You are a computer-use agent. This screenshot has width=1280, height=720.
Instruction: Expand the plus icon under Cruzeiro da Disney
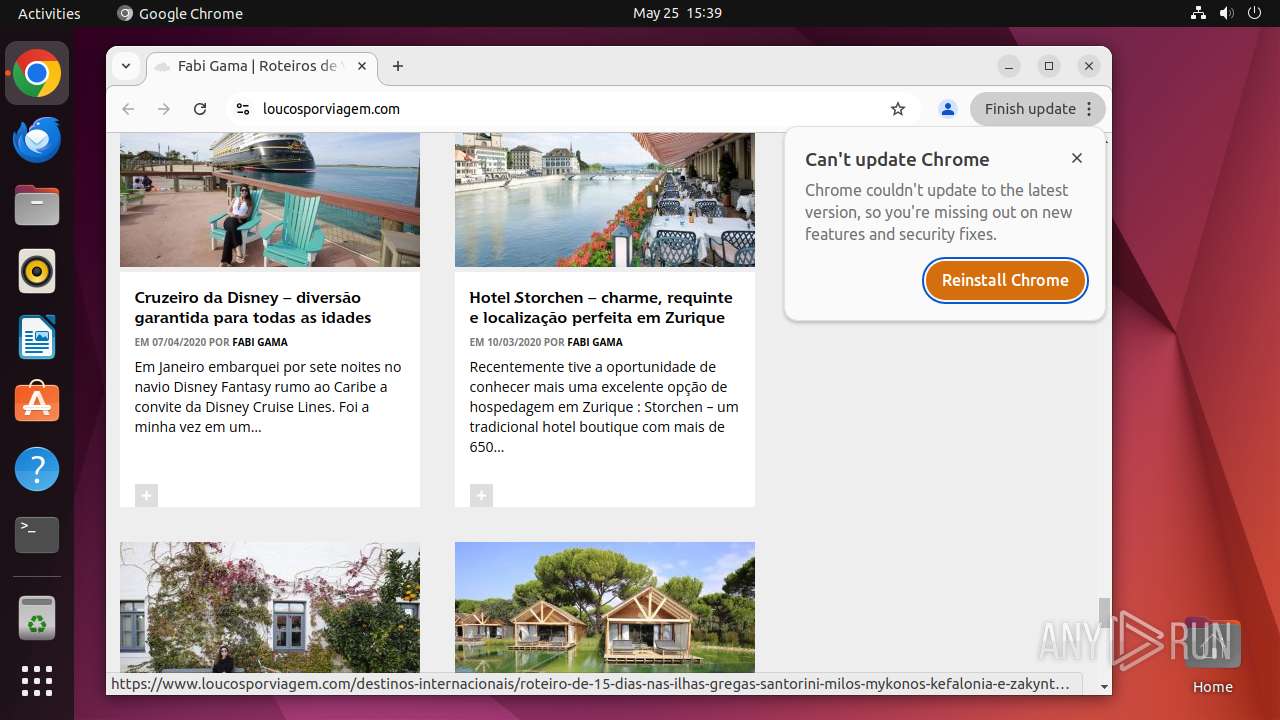146,495
